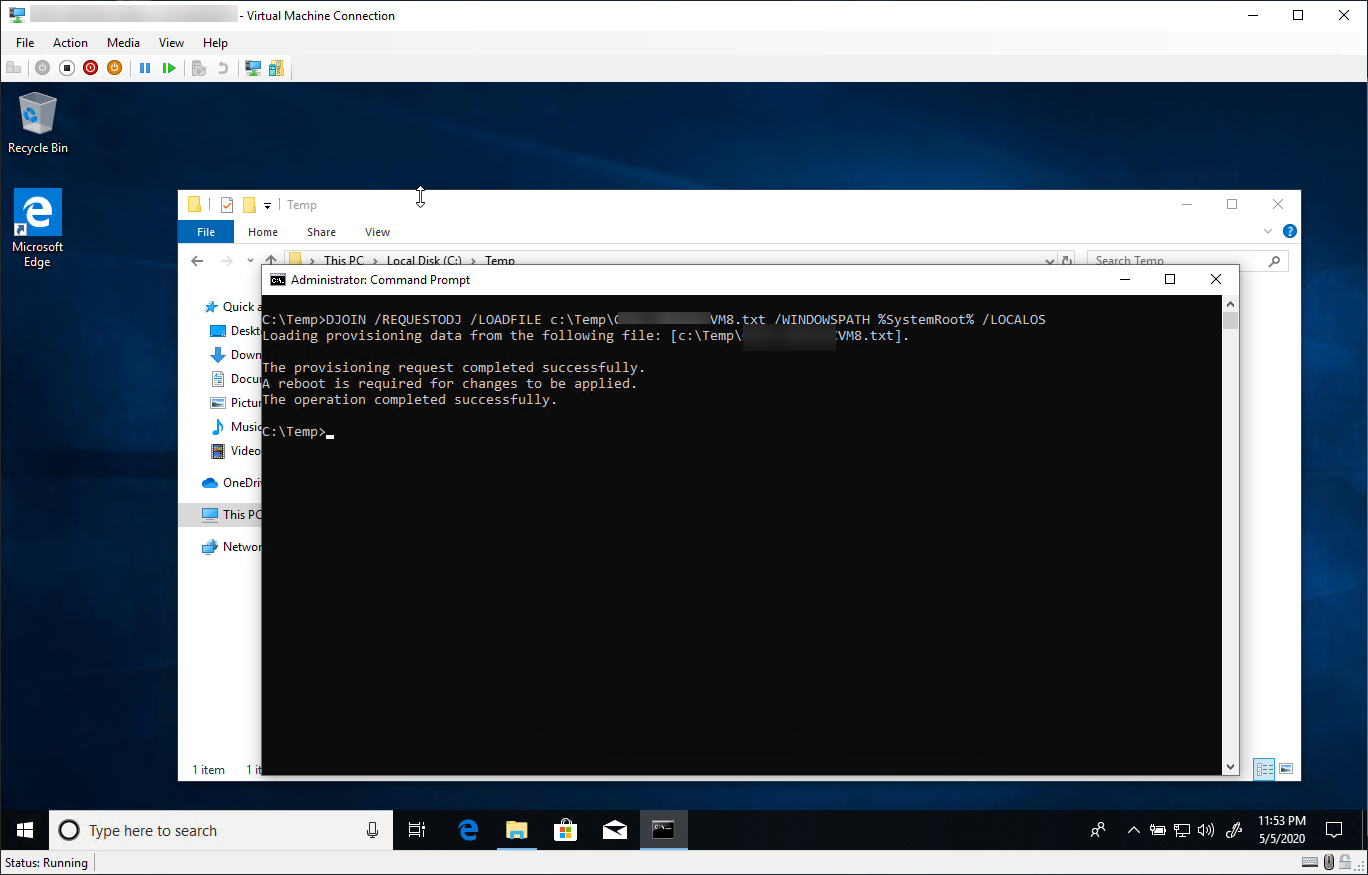Select Desktop in navigation pane
This screenshot has width=1368, height=875.
point(236,331)
